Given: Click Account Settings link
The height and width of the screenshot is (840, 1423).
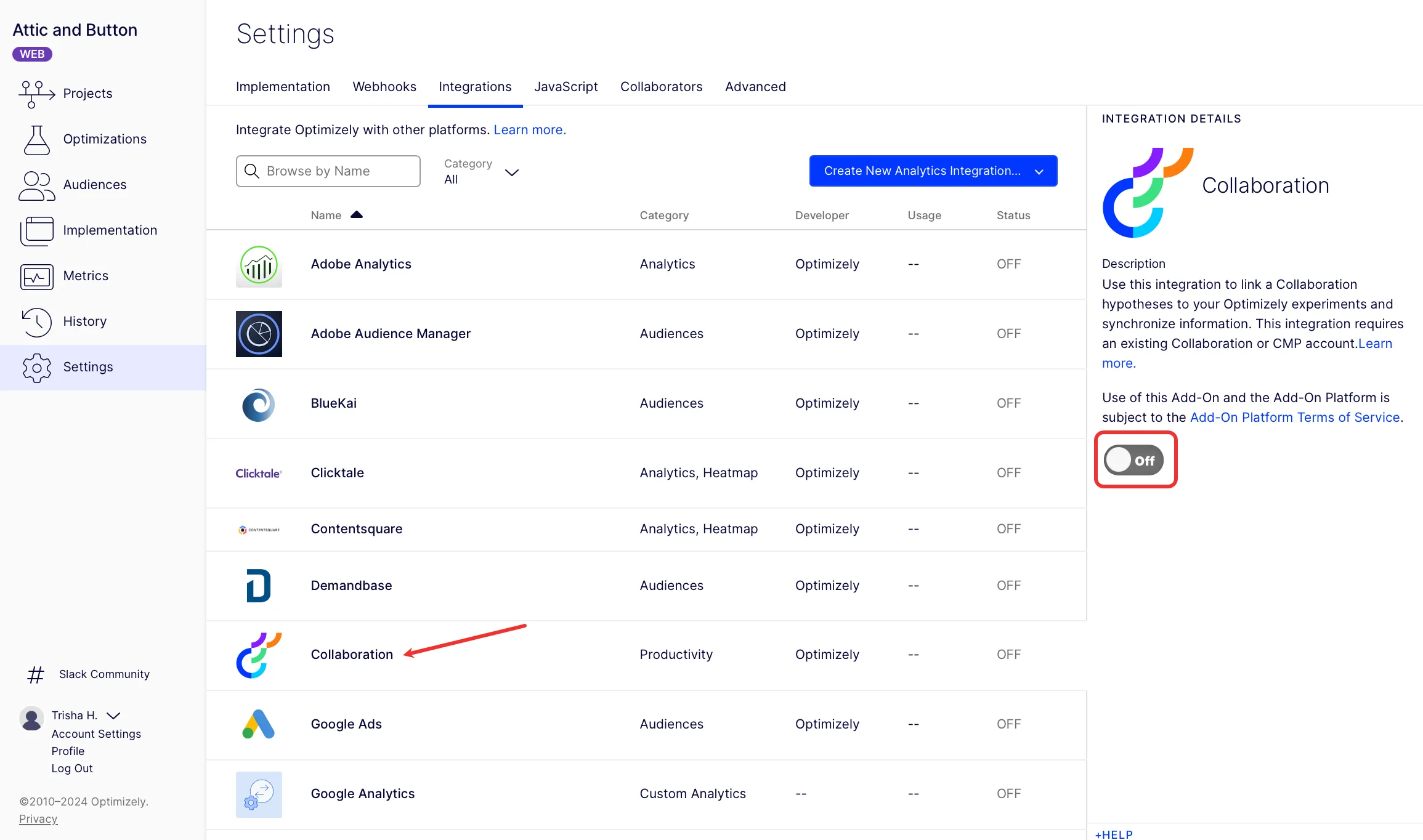Looking at the screenshot, I should point(96,734).
